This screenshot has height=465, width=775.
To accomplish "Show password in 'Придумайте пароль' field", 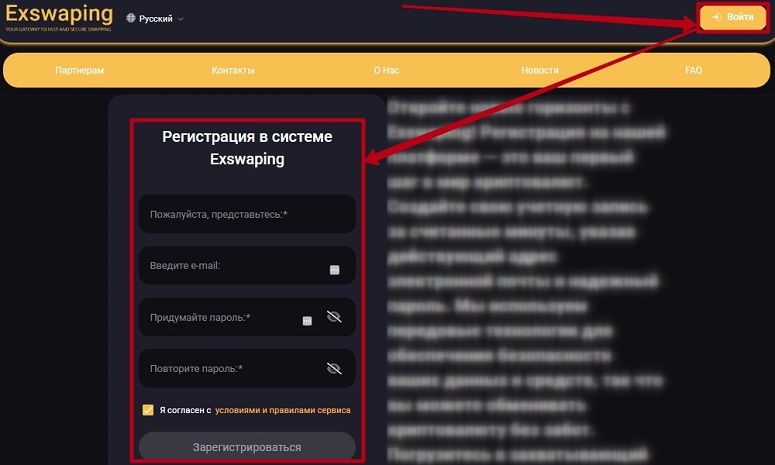I will click(334, 316).
